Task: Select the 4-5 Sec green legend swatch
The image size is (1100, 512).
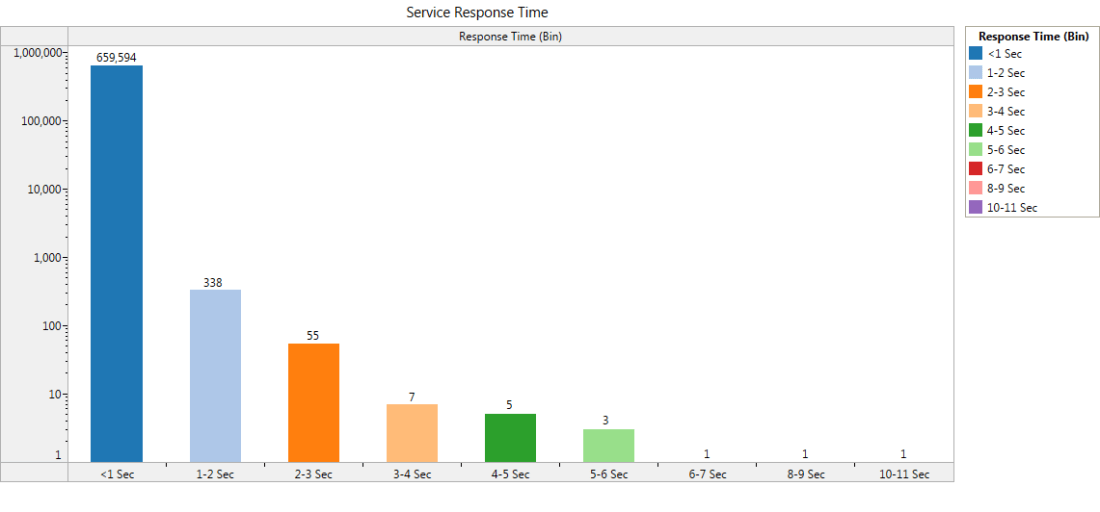Action: point(976,130)
